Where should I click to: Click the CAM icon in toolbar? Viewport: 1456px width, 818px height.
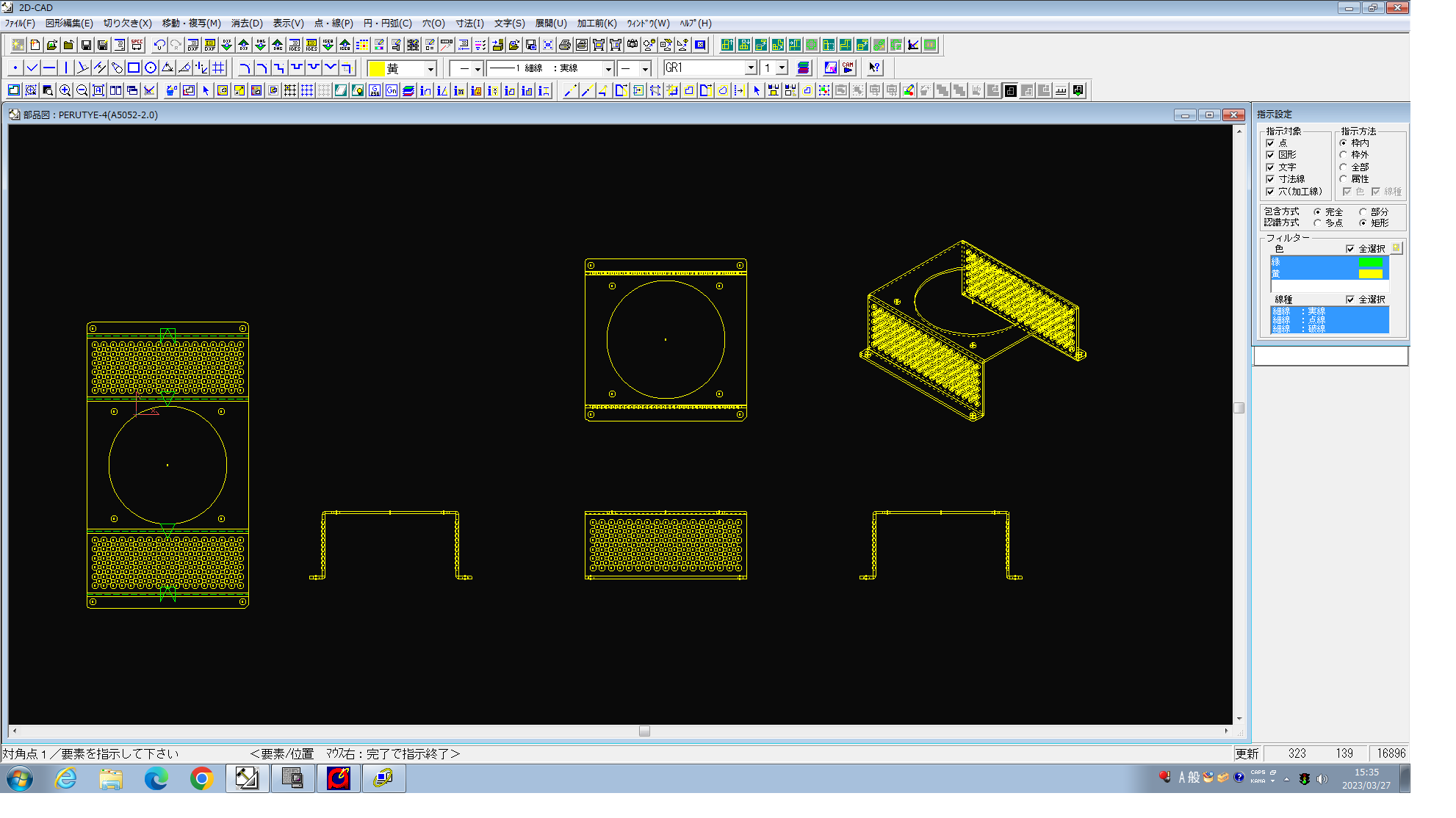848,68
